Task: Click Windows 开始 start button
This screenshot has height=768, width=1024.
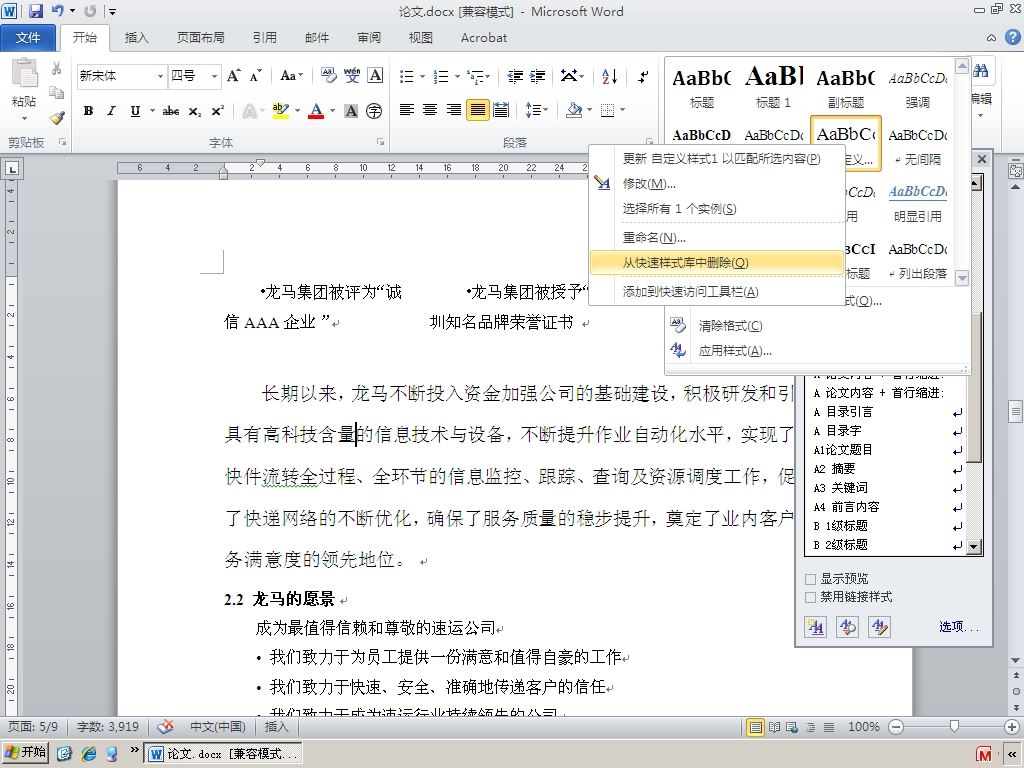Action: 26,752
